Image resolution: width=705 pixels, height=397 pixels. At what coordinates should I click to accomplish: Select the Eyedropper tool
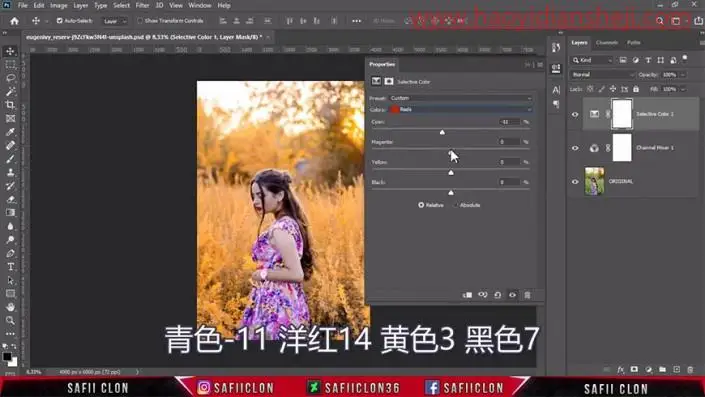tap(10, 132)
